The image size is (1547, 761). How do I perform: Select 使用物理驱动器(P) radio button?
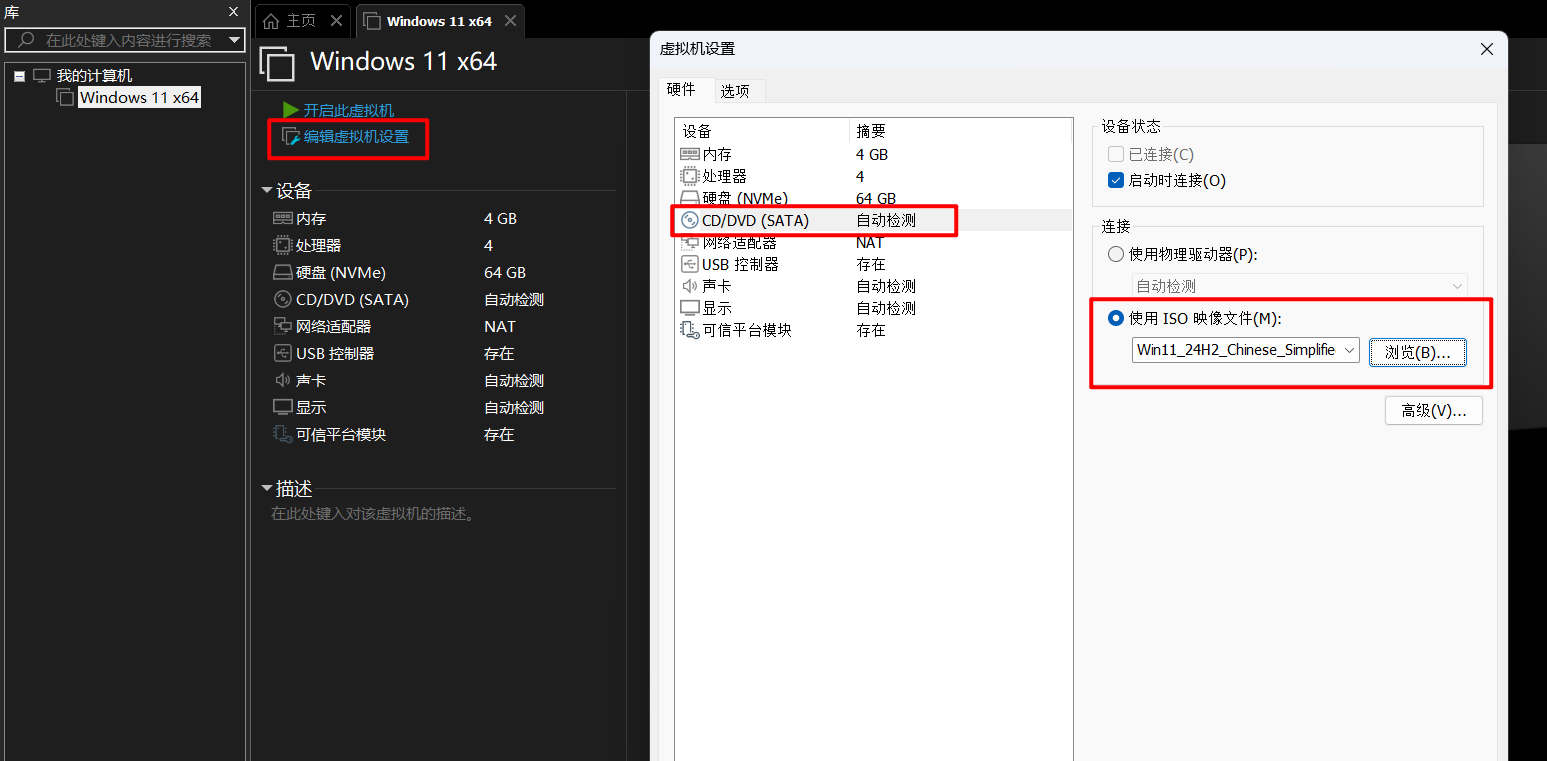1116,254
